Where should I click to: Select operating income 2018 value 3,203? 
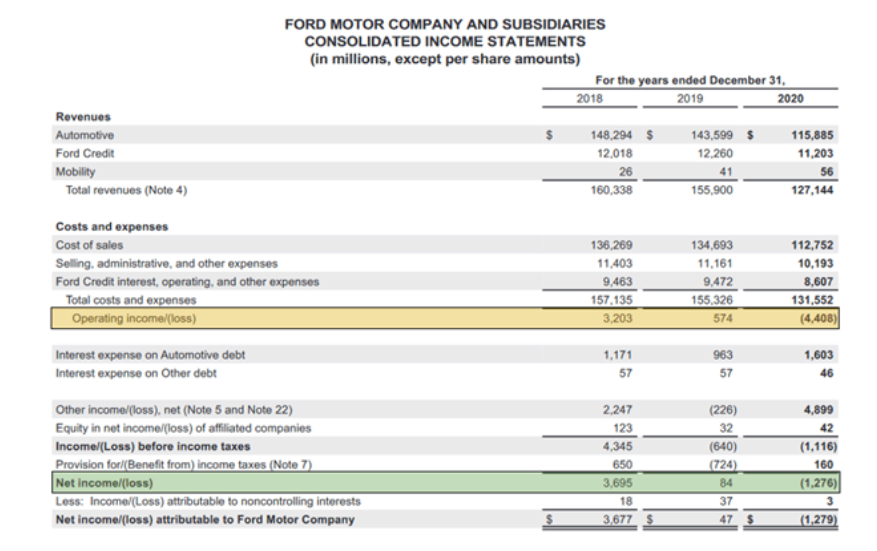(x=617, y=318)
